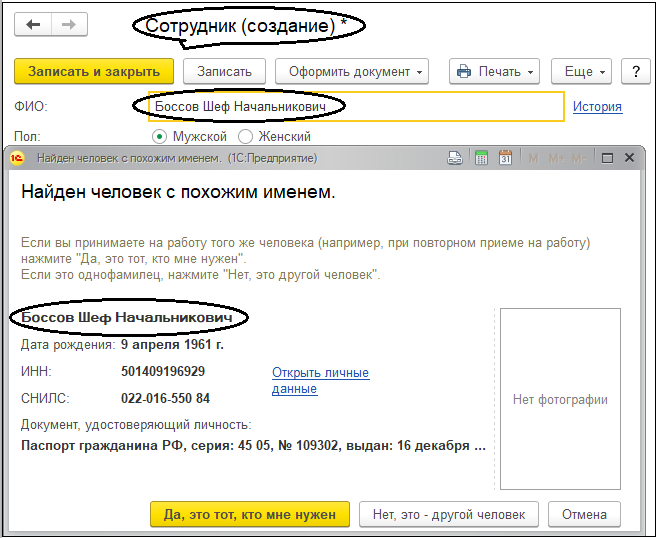Viewport: 658px width, 538px height.
Task: Choose 'Нет, это - другой человек'
Action: tap(449, 514)
